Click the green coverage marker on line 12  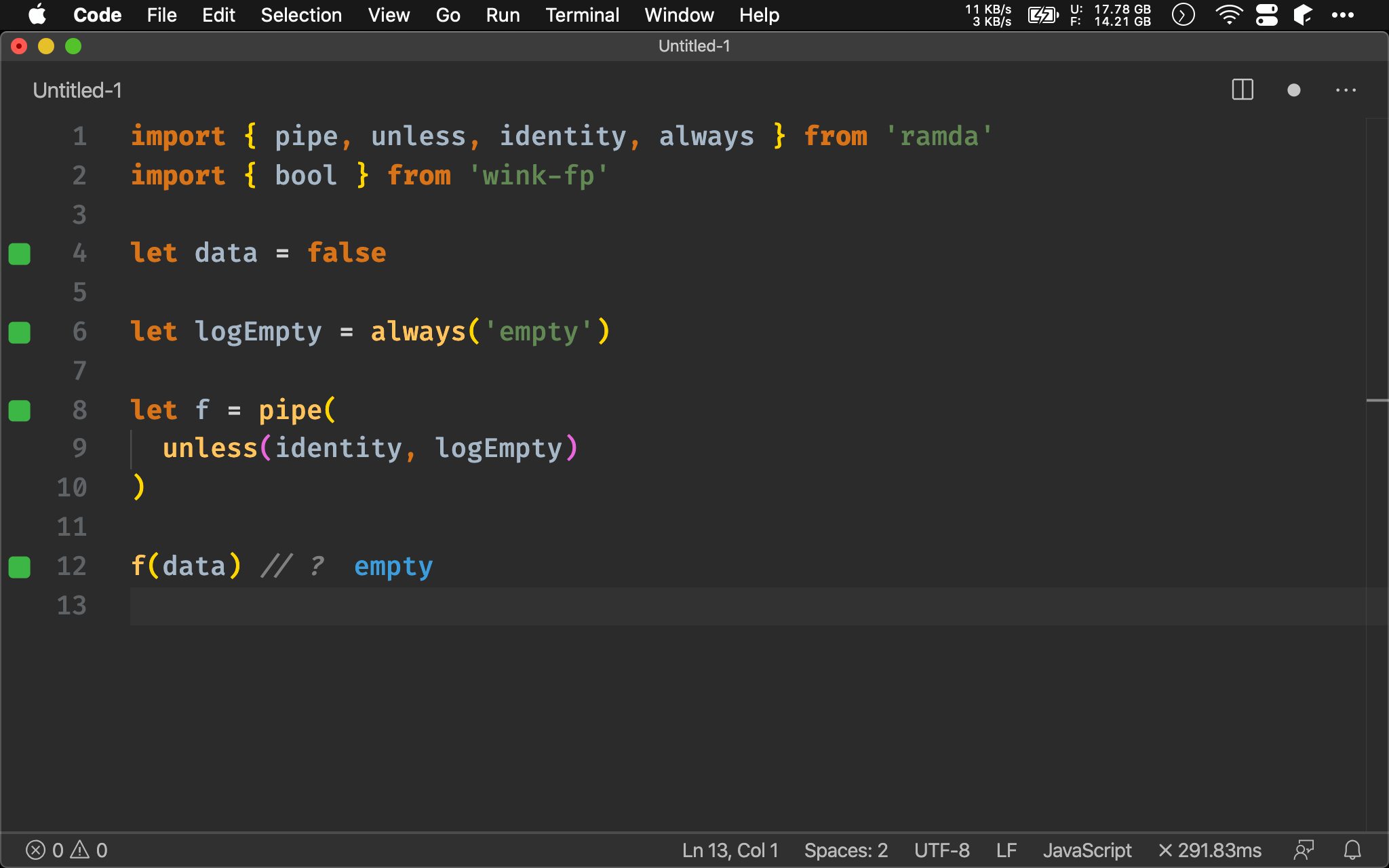[x=19, y=567]
